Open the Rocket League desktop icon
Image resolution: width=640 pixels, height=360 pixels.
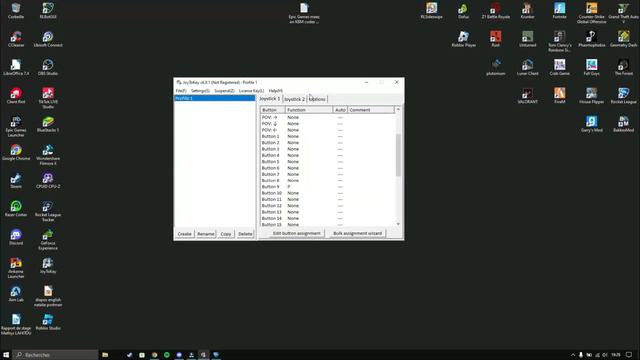623,96
